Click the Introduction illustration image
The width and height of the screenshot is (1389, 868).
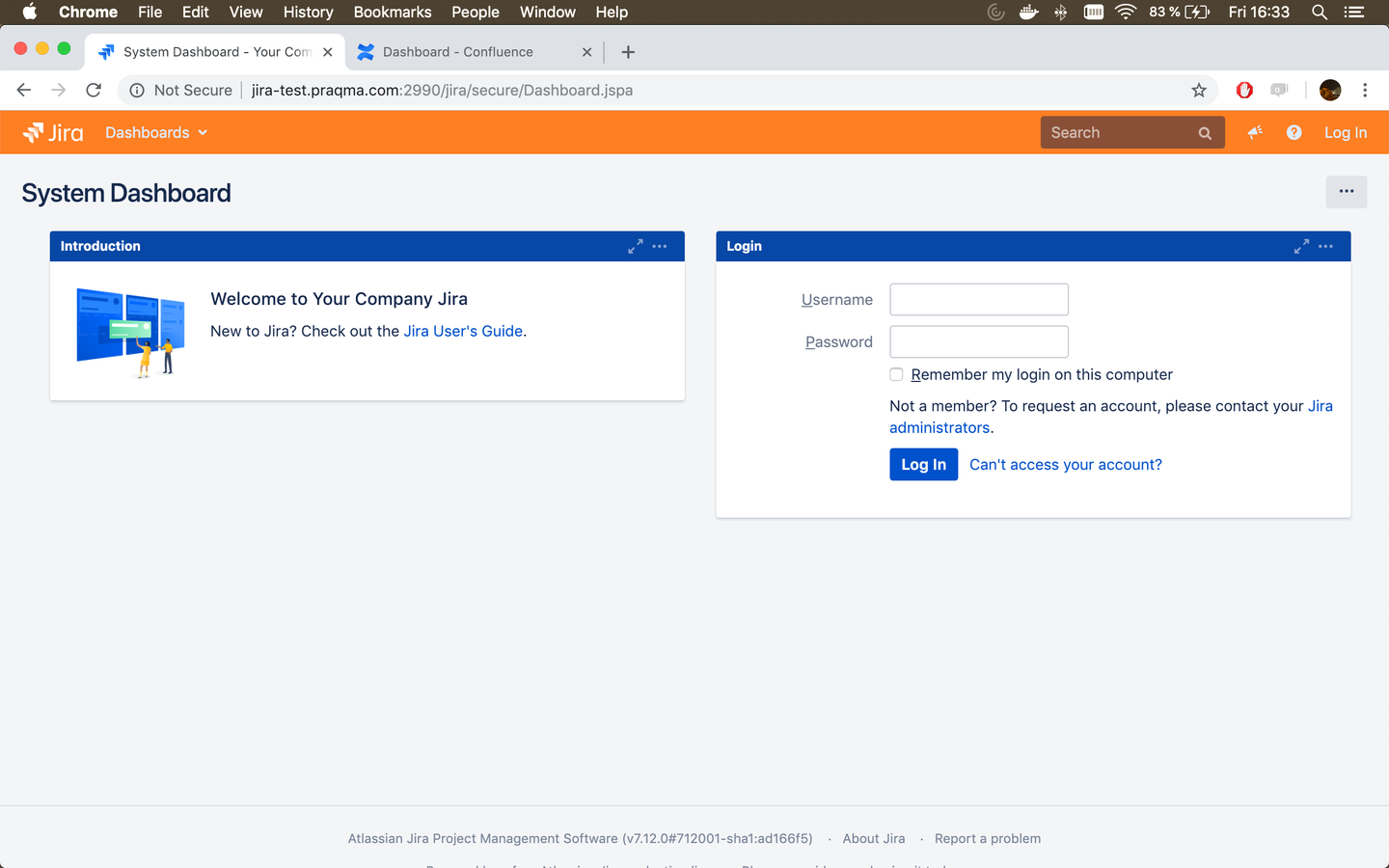coord(130,333)
